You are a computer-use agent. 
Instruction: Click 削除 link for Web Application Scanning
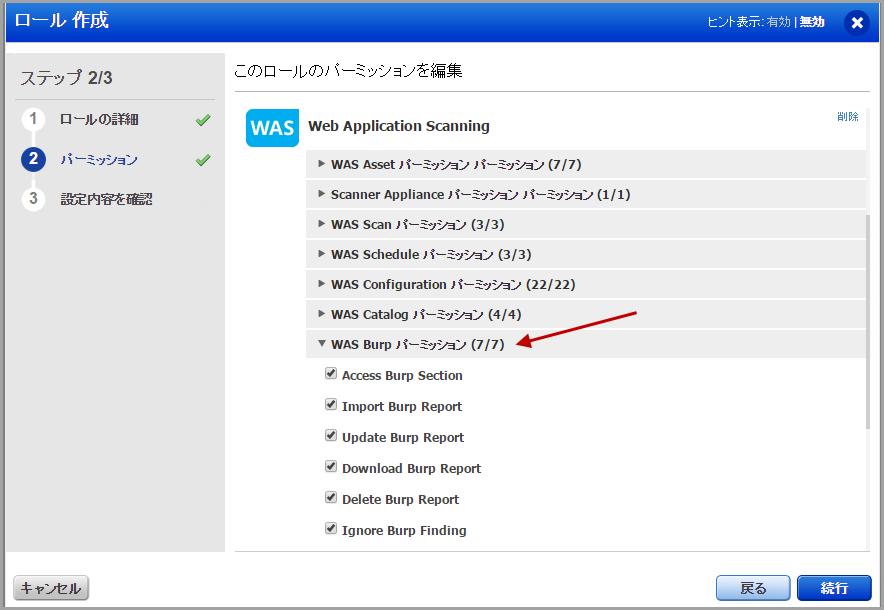click(847, 117)
